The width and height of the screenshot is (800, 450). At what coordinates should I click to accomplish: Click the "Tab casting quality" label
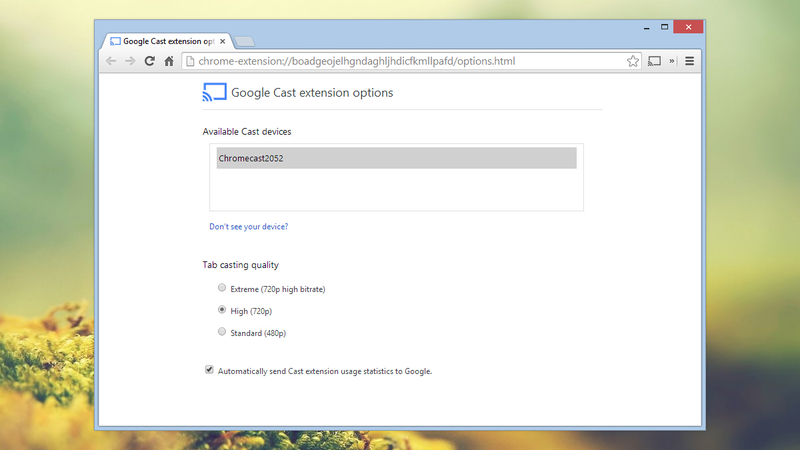tap(240, 265)
